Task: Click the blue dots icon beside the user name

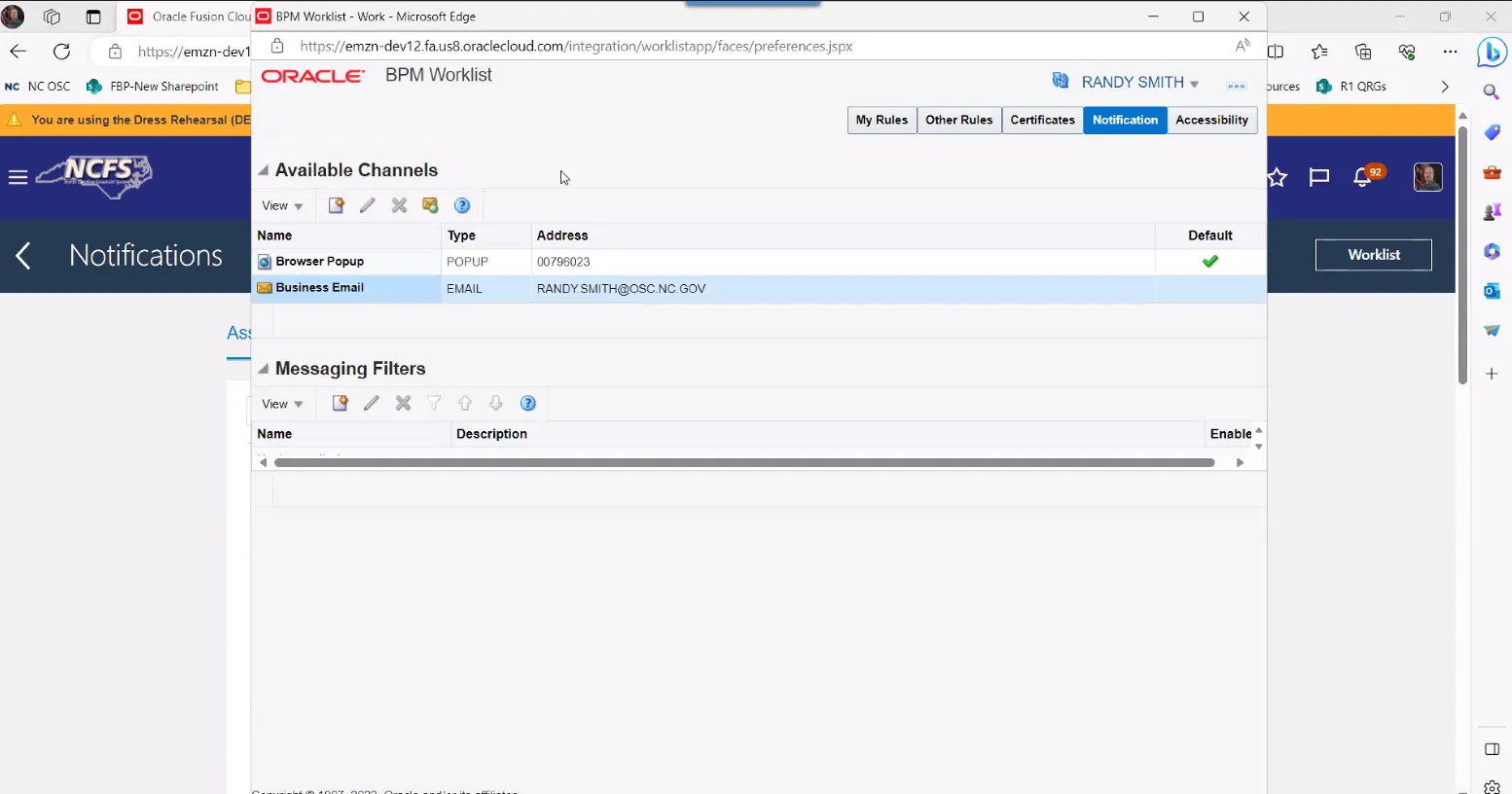Action: (x=1236, y=86)
